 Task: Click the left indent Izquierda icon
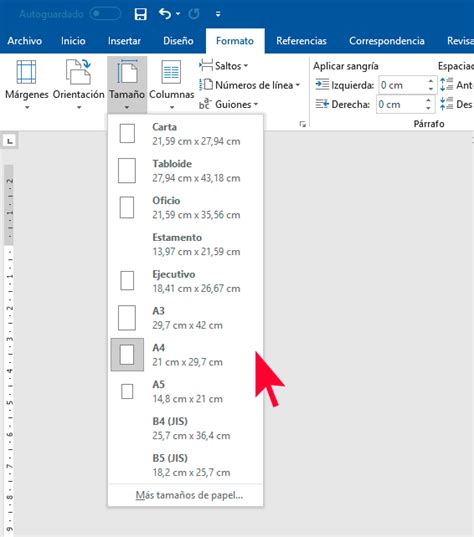322,85
